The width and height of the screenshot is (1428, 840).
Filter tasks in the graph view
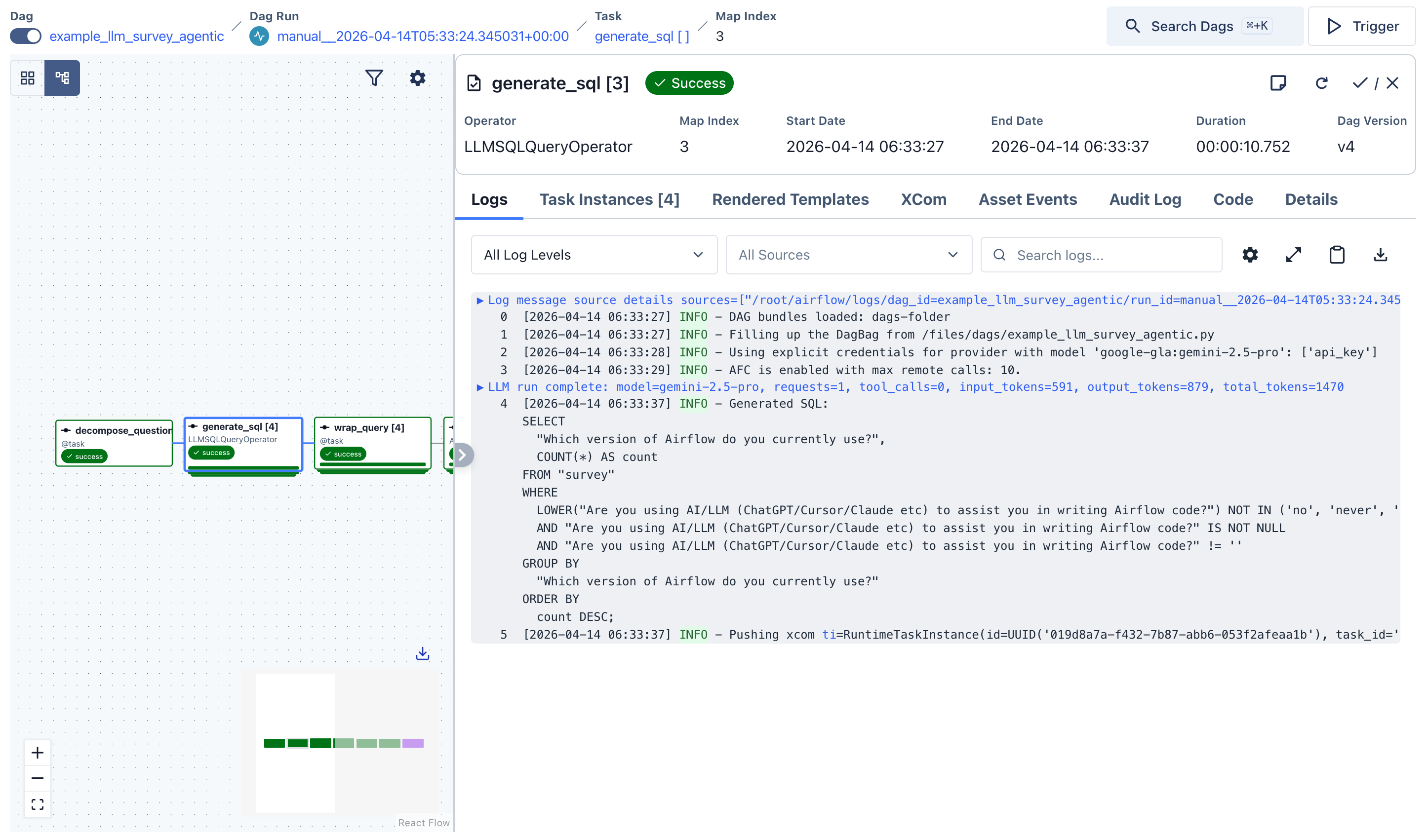tap(374, 78)
